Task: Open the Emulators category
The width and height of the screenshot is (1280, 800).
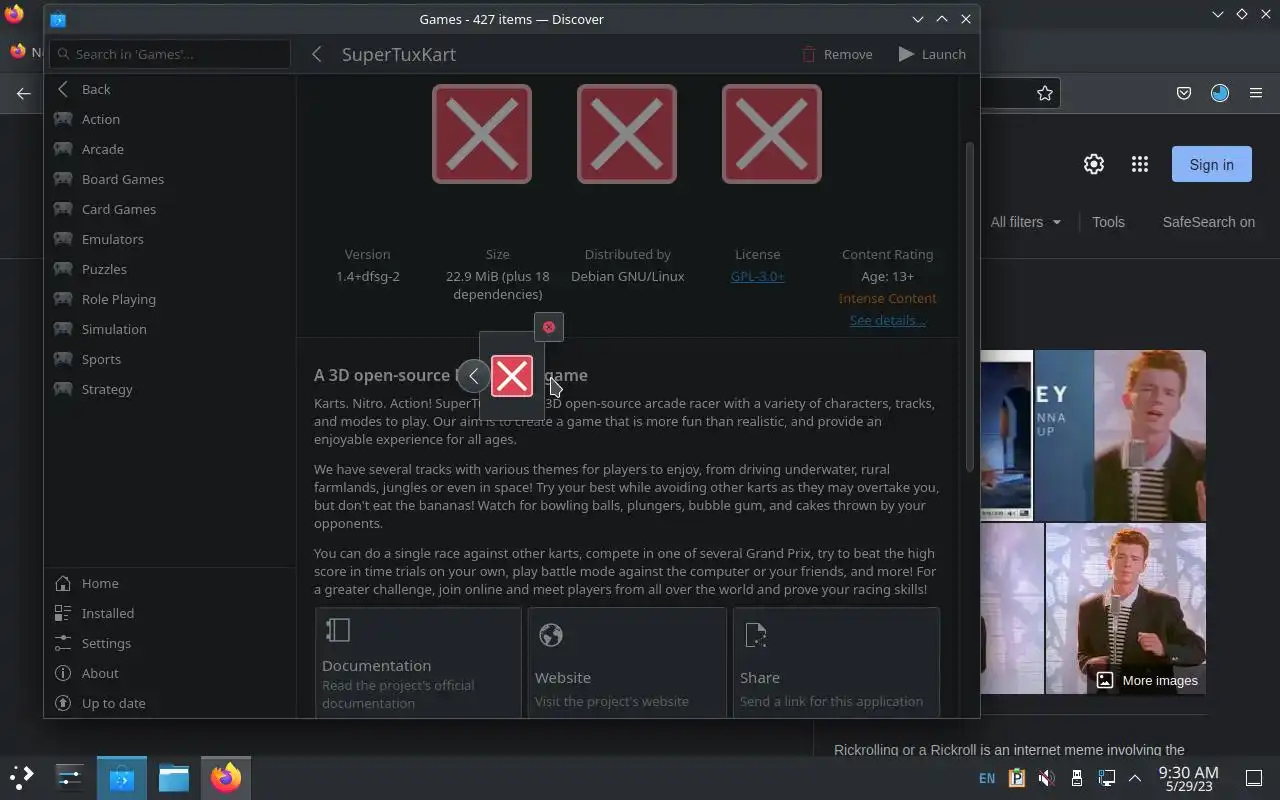Action: point(170,239)
